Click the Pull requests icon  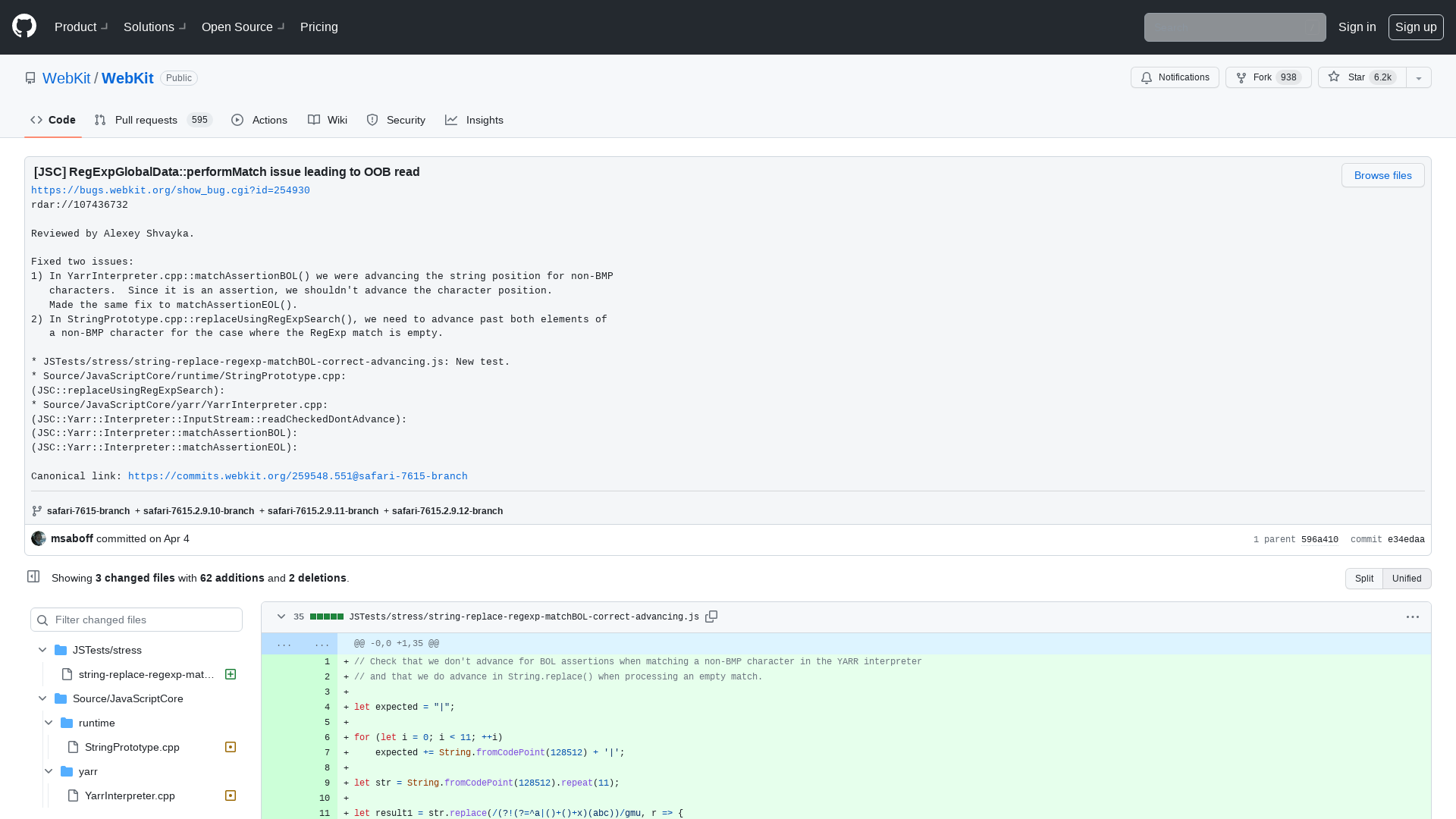[100, 120]
